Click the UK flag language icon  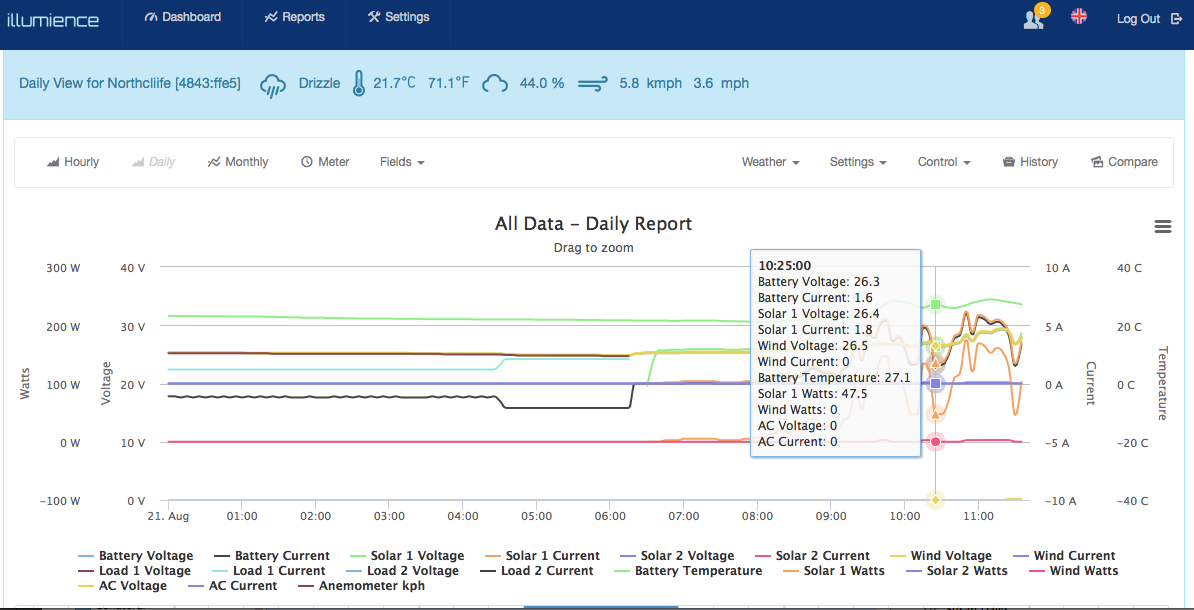(1078, 17)
